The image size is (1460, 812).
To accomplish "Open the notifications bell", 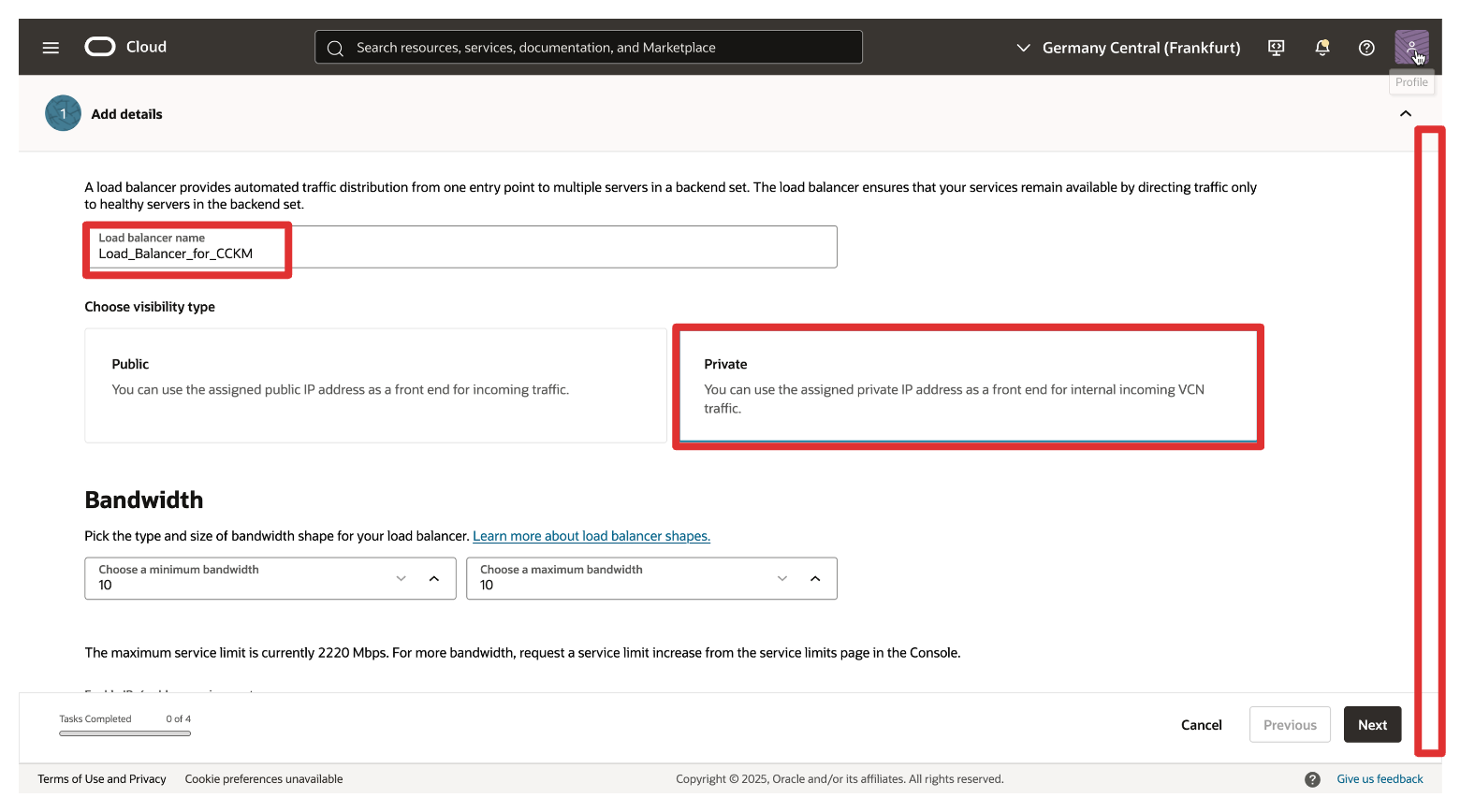I will pyautogui.click(x=1321, y=48).
